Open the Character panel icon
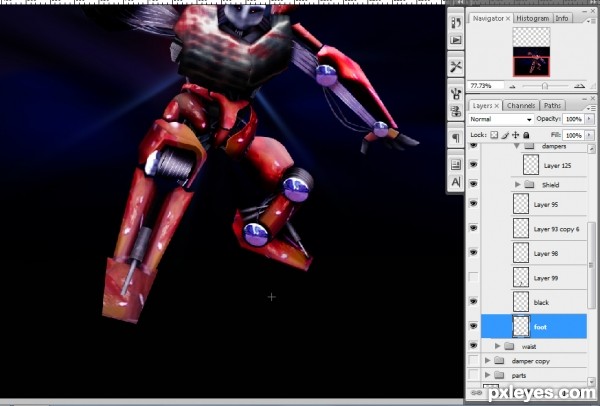 (455, 182)
